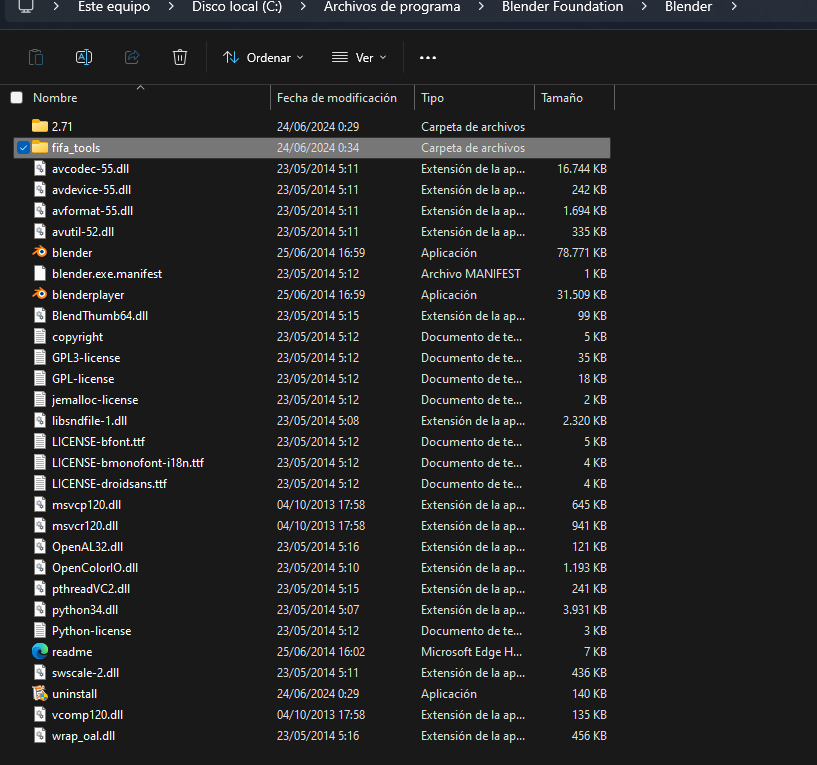Select the pthreadVC2.dll file name
The height and width of the screenshot is (765, 817).
(91, 588)
